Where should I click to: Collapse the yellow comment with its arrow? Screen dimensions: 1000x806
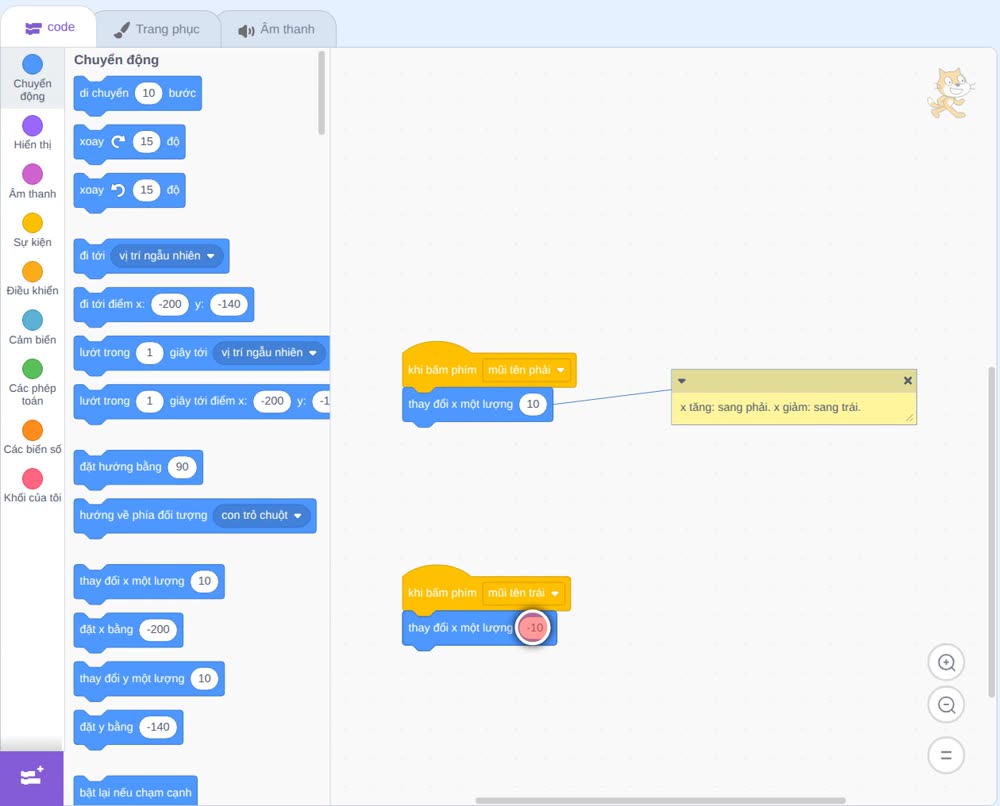(681, 381)
